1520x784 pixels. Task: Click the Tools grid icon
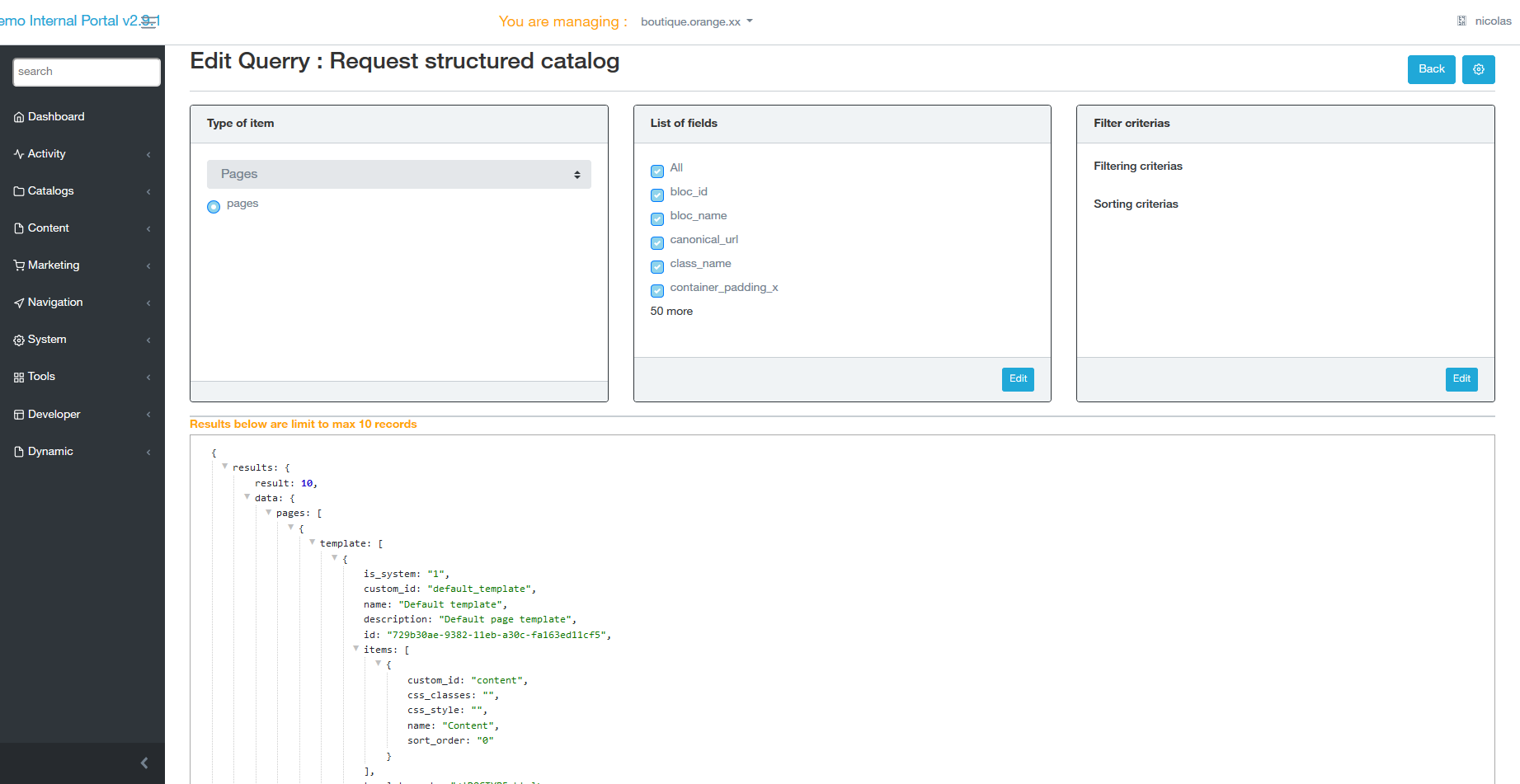pos(19,377)
